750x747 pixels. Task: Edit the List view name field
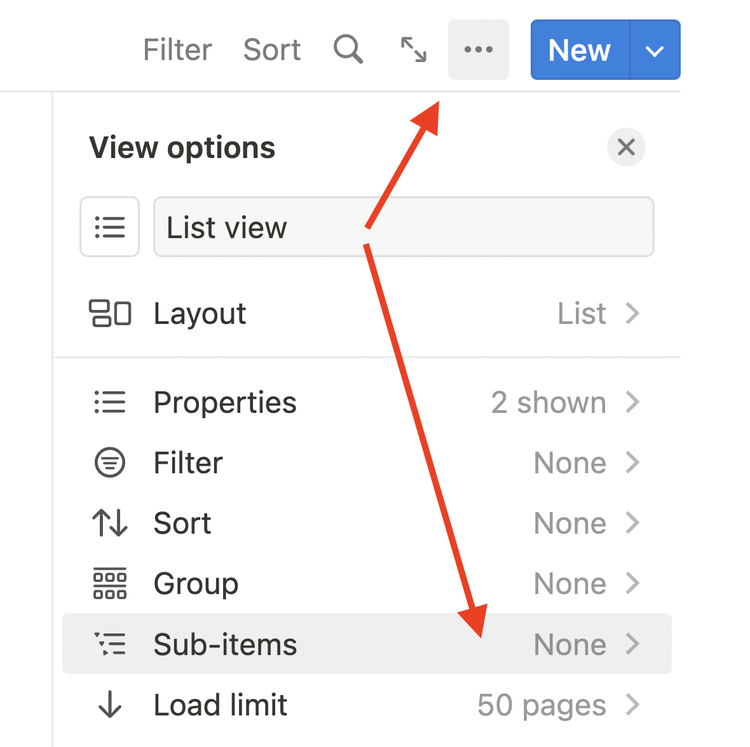tap(404, 227)
